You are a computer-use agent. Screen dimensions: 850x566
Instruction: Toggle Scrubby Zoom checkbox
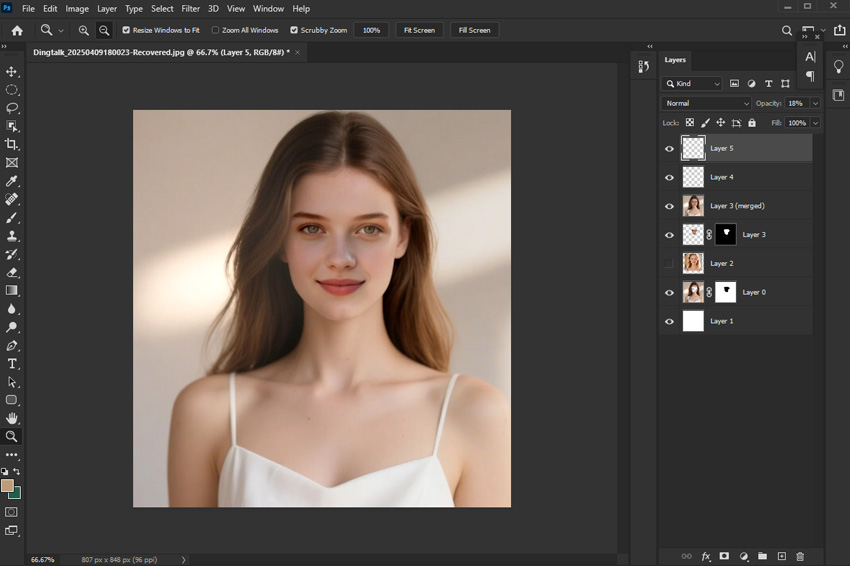(294, 30)
